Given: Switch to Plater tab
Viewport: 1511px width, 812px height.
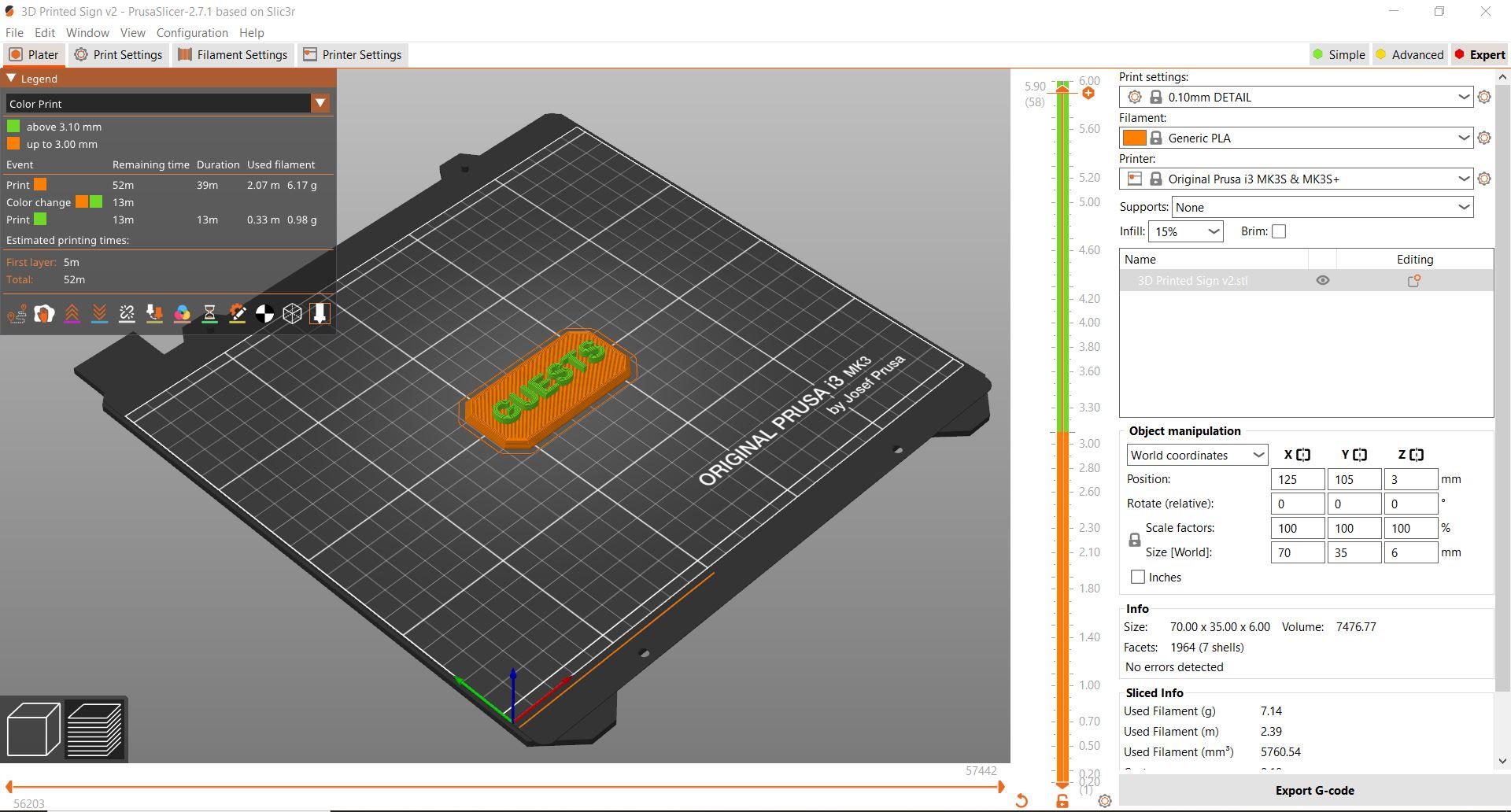Looking at the screenshot, I should tap(34, 54).
